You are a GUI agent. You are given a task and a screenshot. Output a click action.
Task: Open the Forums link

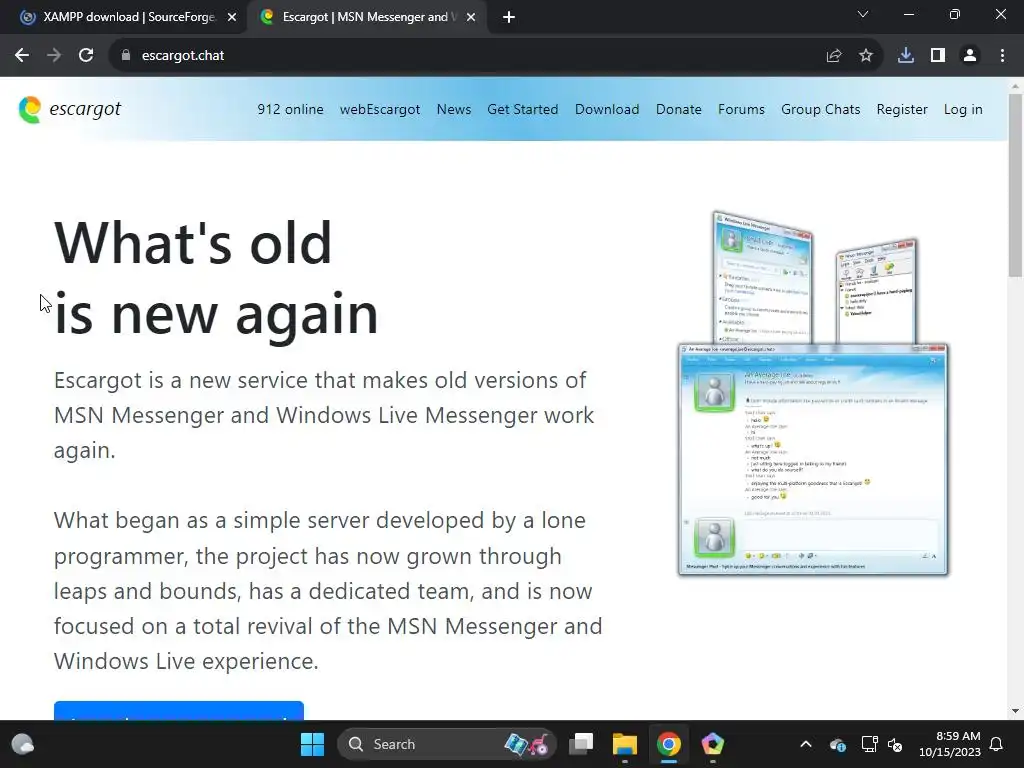tap(741, 109)
